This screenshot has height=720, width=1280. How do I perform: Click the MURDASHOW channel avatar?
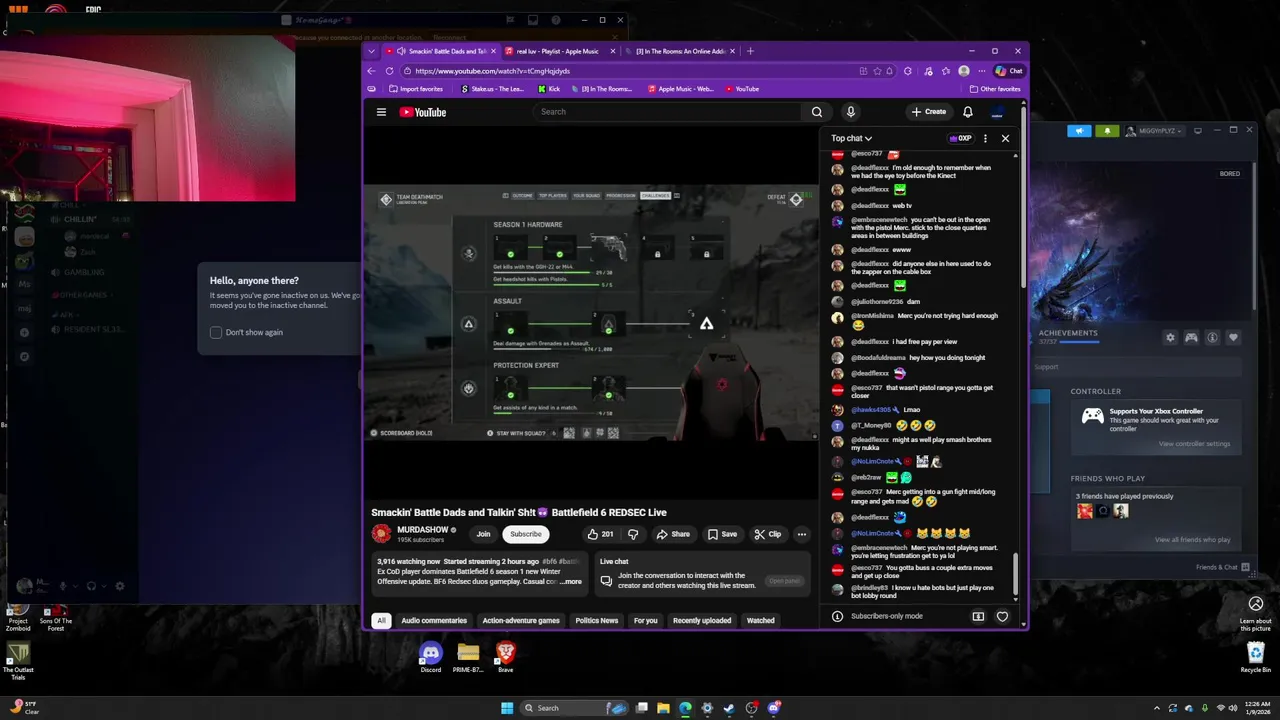coord(381,534)
